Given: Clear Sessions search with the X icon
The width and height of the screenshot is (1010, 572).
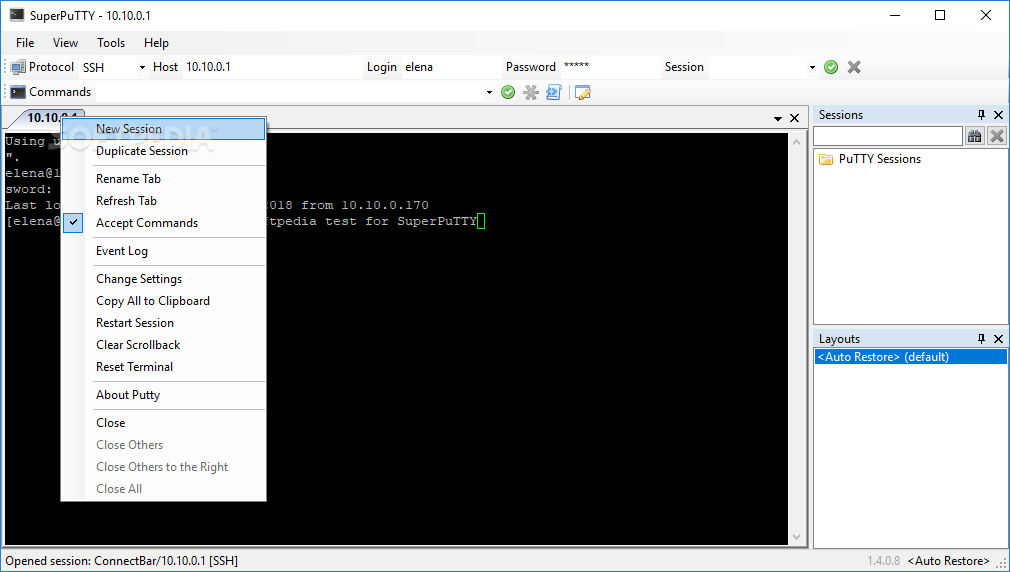Looking at the screenshot, I should [996, 136].
